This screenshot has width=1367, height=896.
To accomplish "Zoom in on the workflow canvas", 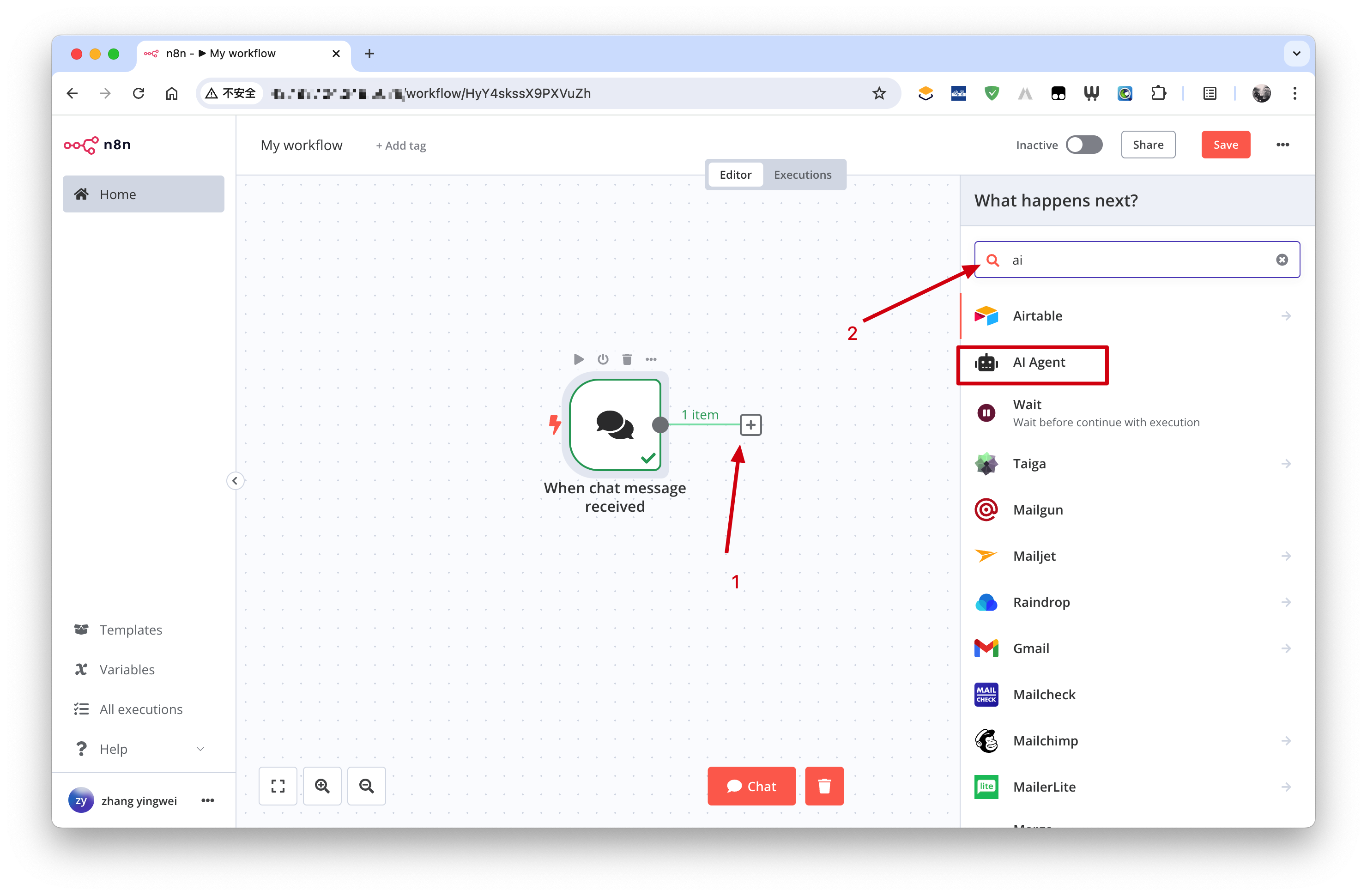I will point(322,786).
